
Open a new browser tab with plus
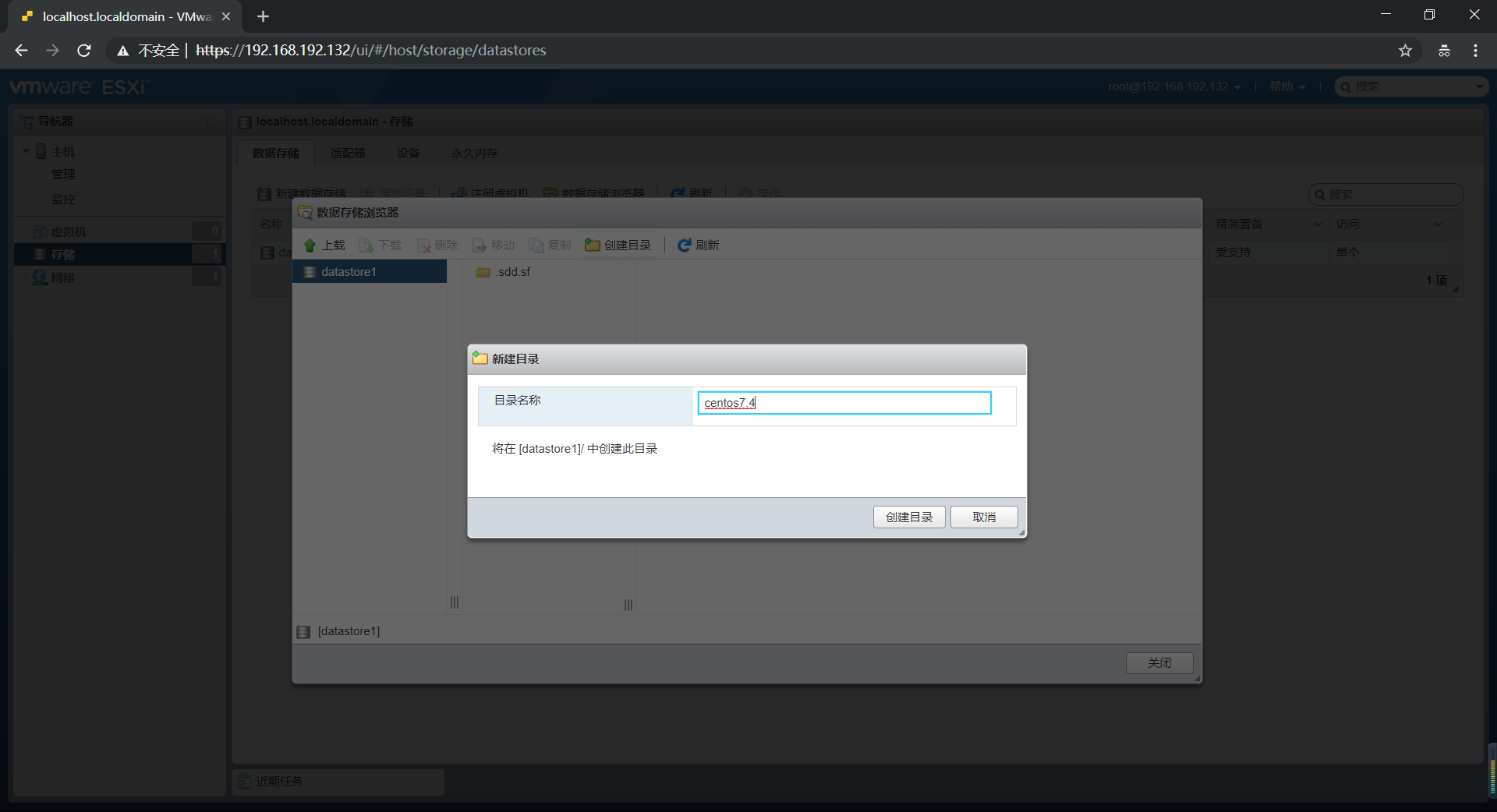[263, 16]
